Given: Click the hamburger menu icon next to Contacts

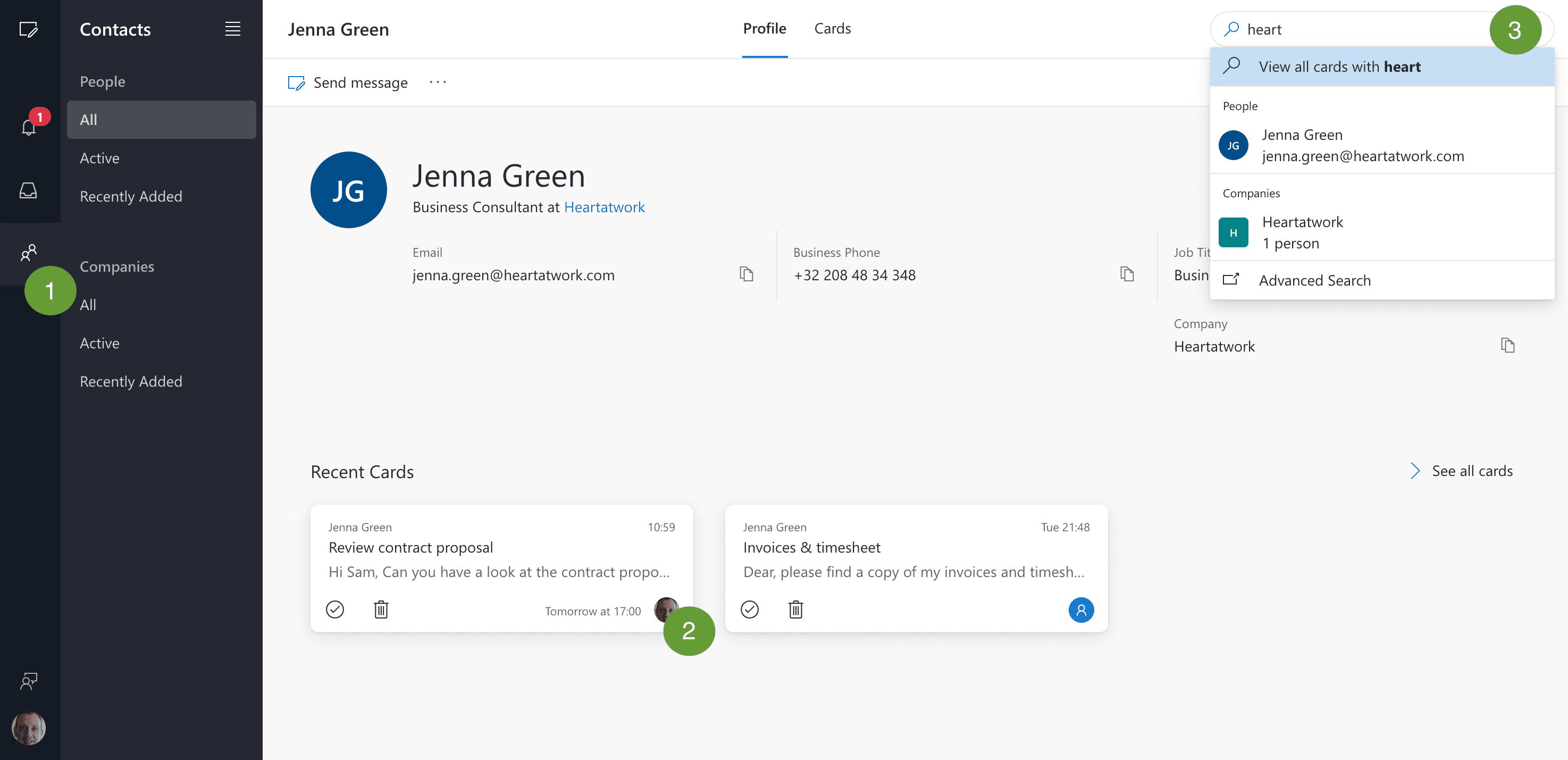Looking at the screenshot, I should coord(232,29).
